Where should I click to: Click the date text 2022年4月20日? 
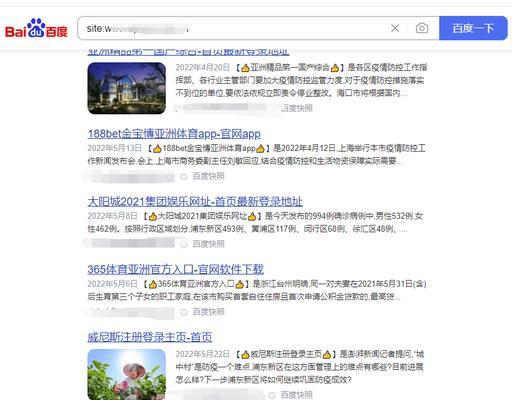[203, 68]
